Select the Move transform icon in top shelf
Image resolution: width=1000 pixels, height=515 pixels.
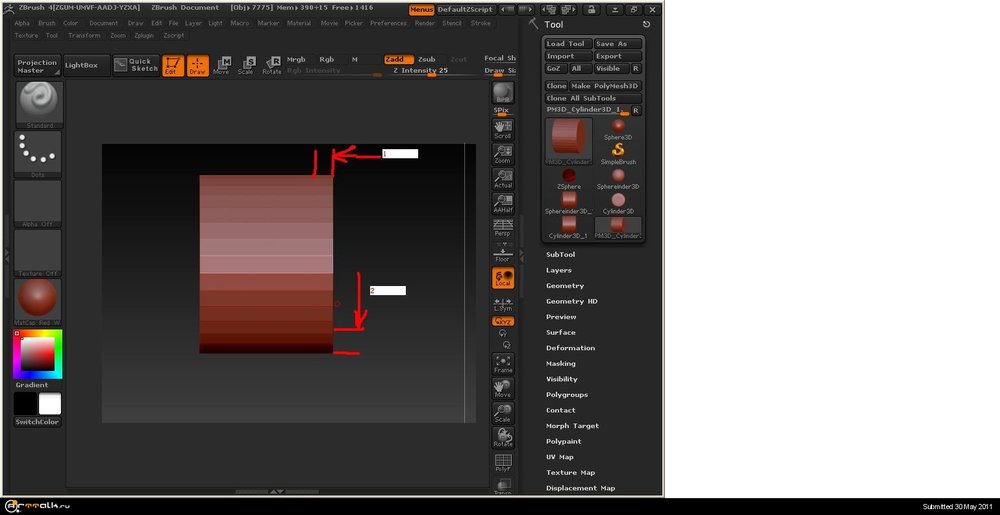tap(221, 65)
